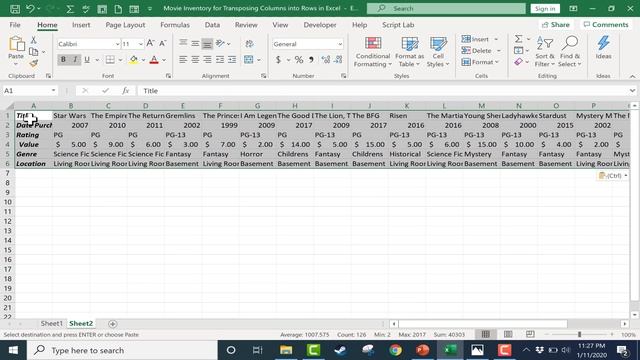The width and height of the screenshot is (640, 360).
Task: Click the Share button
Action: 555,25
